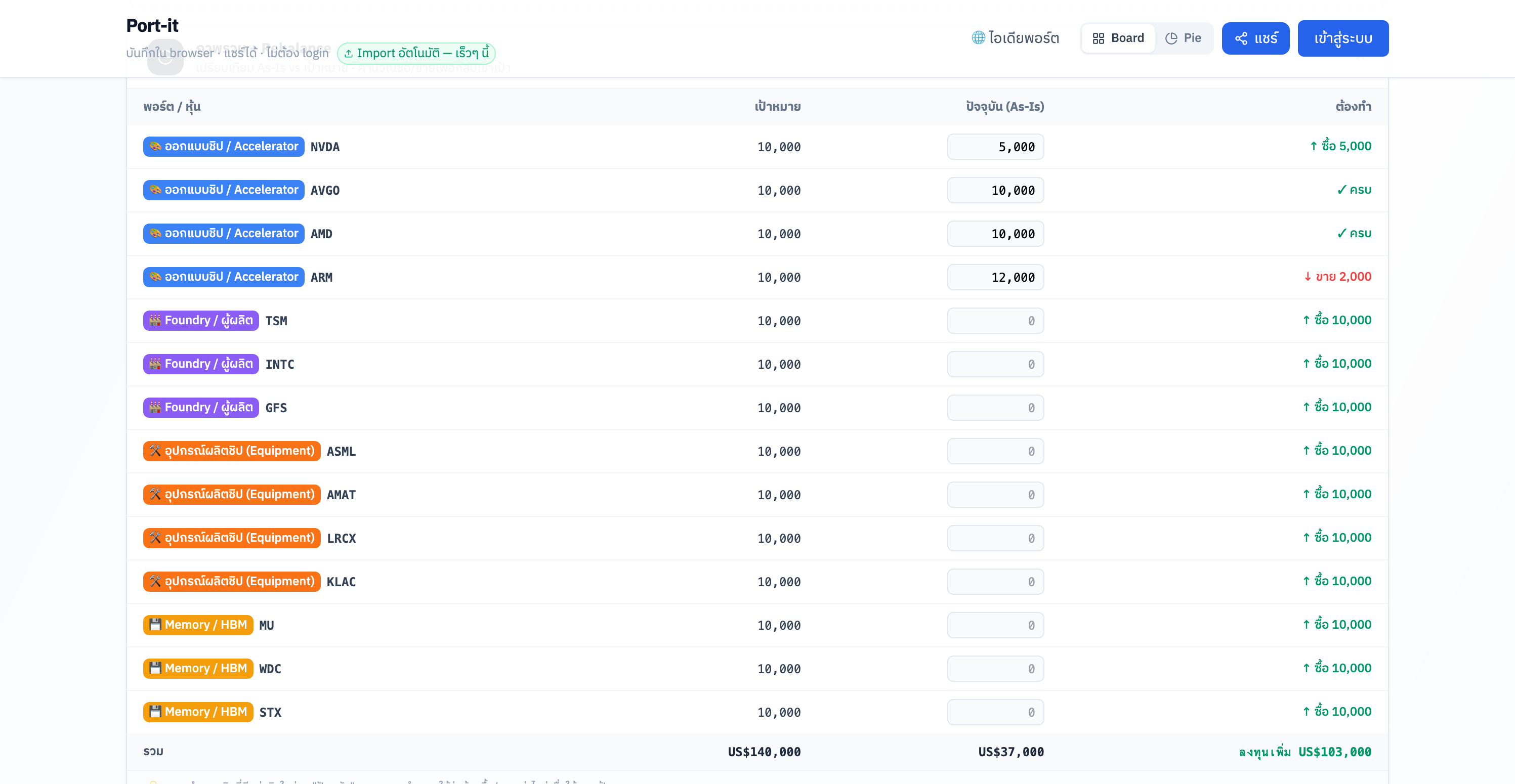Click the factory icon in the GFS row
Image resolution: width=1515 pixels, height=784 pixels.
[155, 407]
